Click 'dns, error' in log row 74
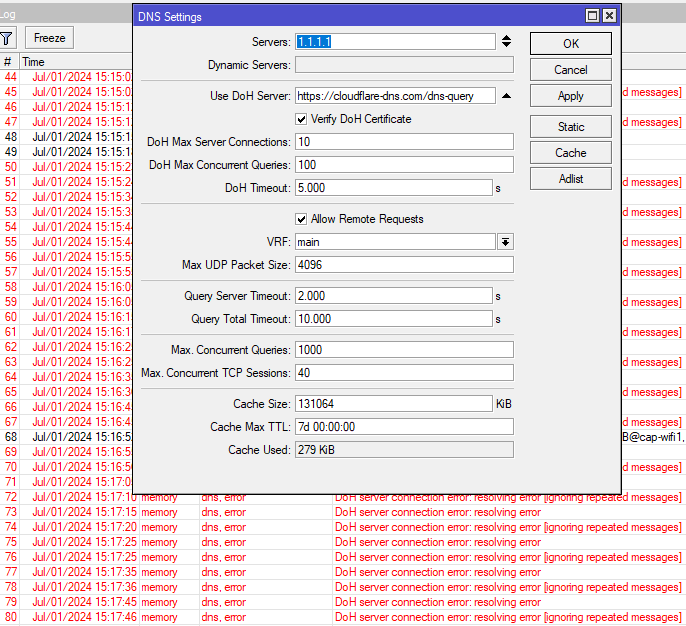 [x=224, y=527]
